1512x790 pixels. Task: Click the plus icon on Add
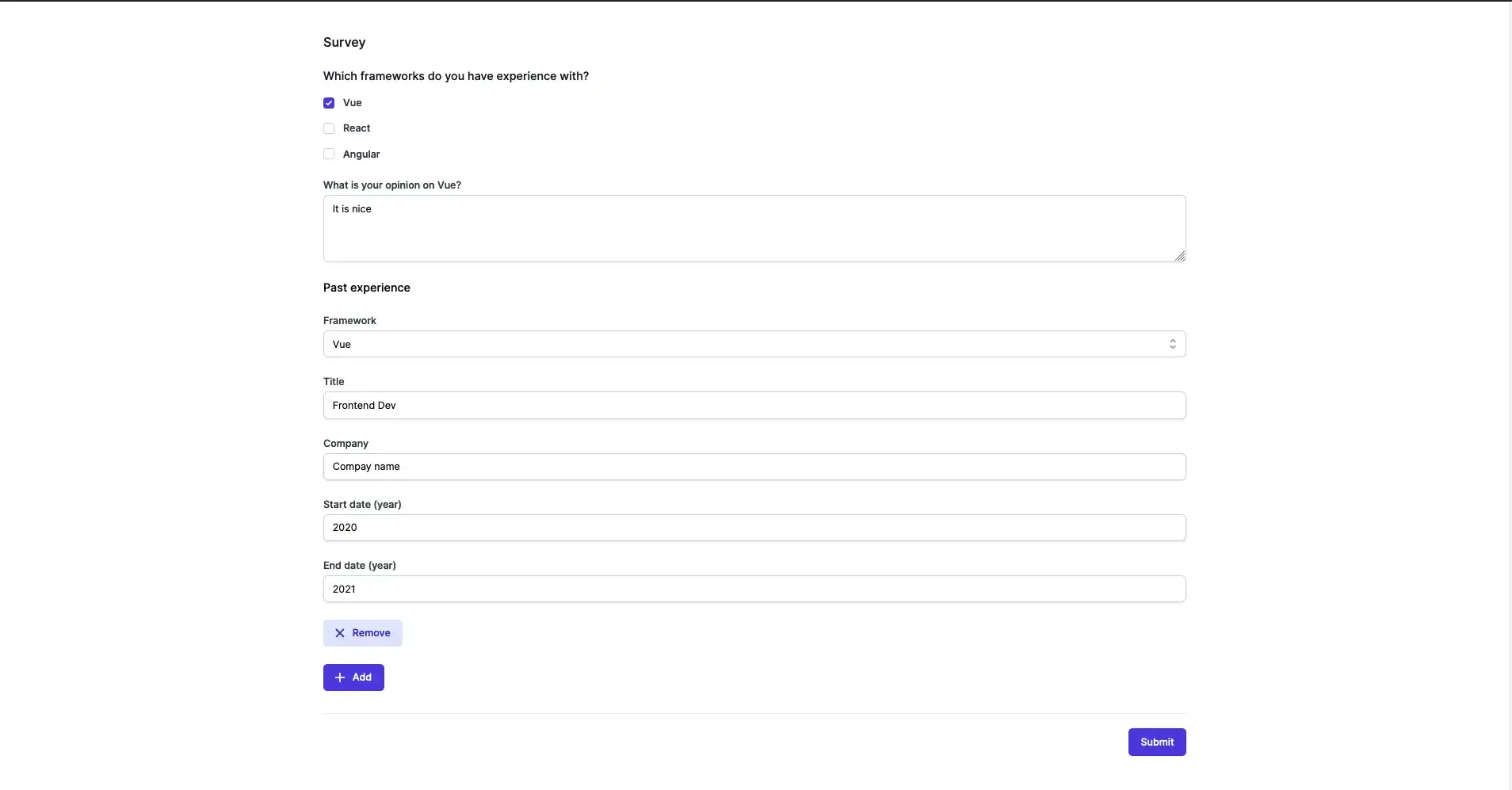(x=340, y=677)
